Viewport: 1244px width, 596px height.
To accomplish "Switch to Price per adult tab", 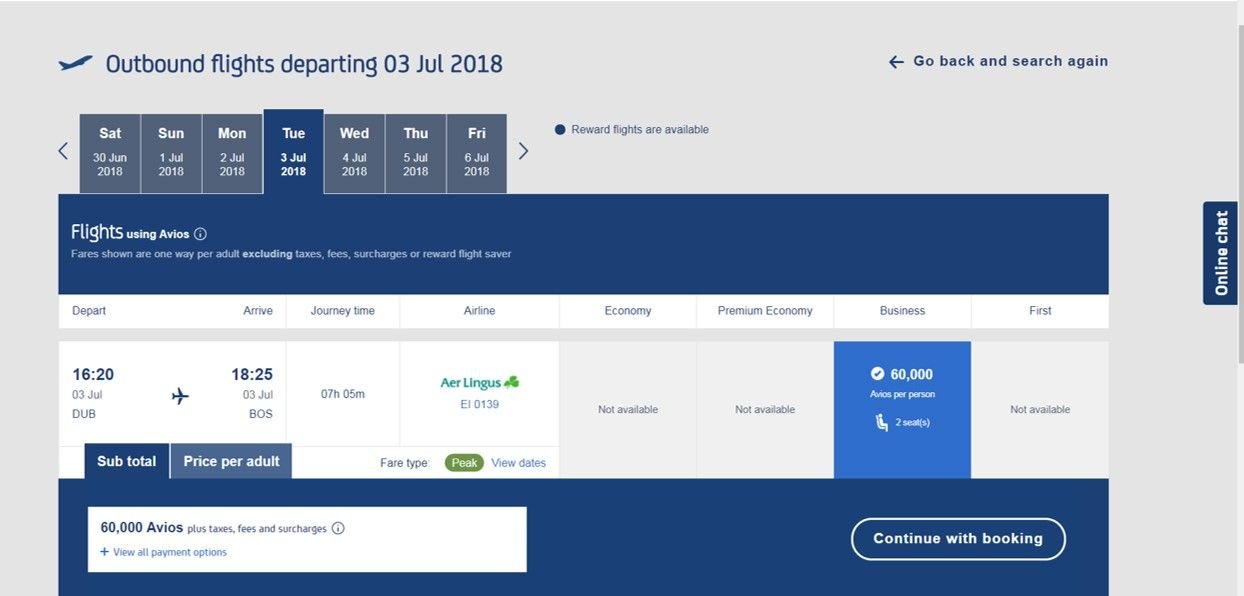I will click(x=231, y=461).
